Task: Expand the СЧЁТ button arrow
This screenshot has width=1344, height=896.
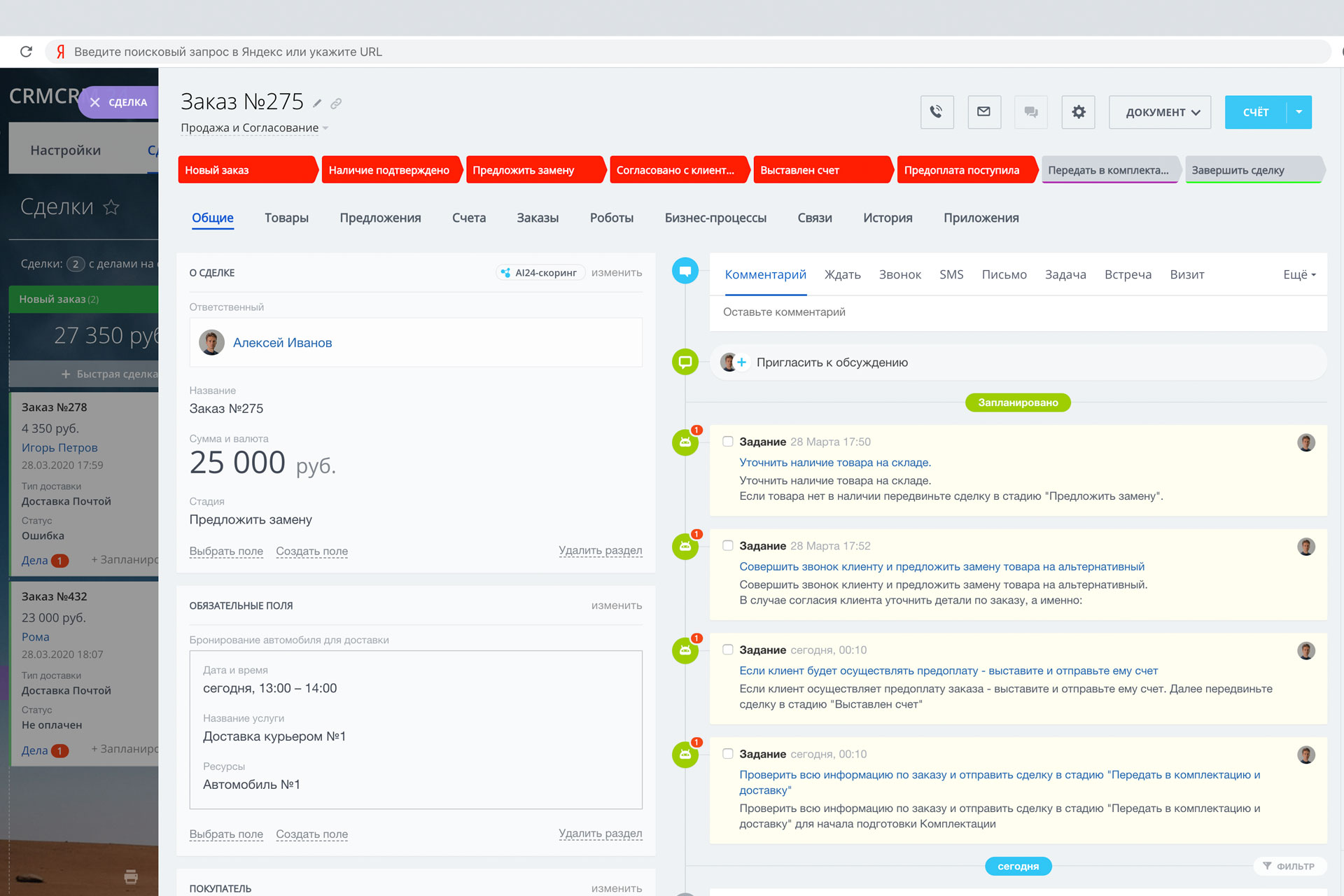Action: tap(1299, 112)
